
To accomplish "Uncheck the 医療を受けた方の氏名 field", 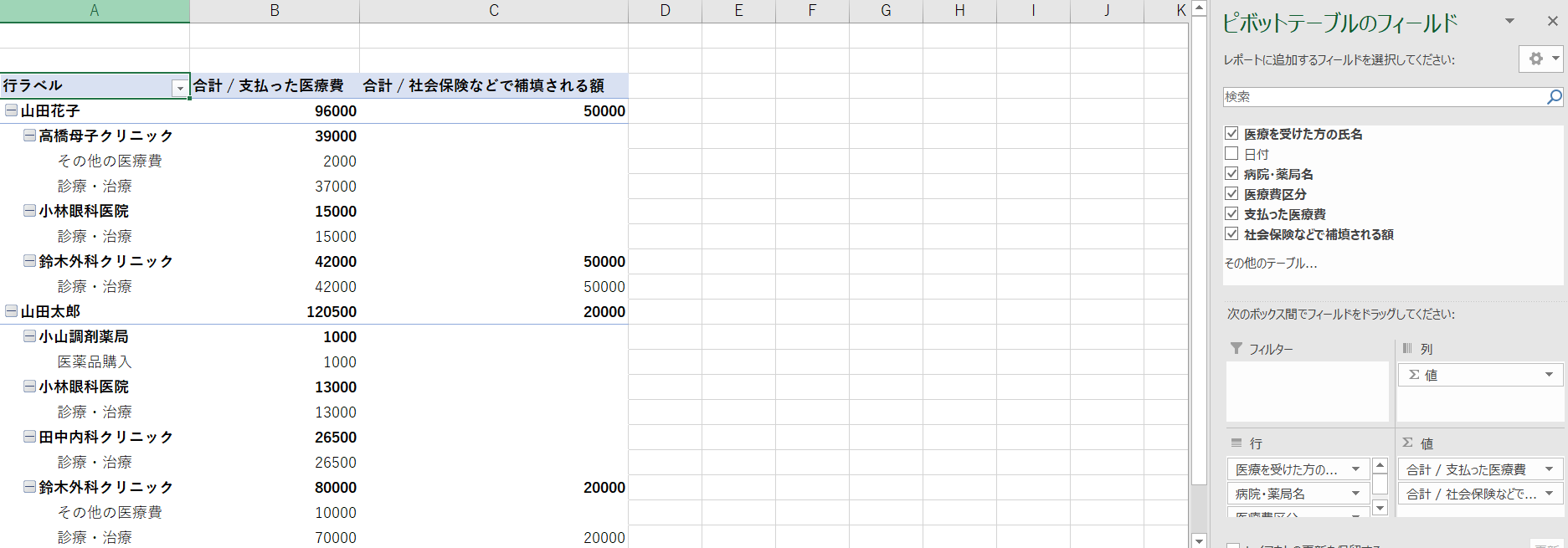I will pyautogui.click(x=1231, y=134).
